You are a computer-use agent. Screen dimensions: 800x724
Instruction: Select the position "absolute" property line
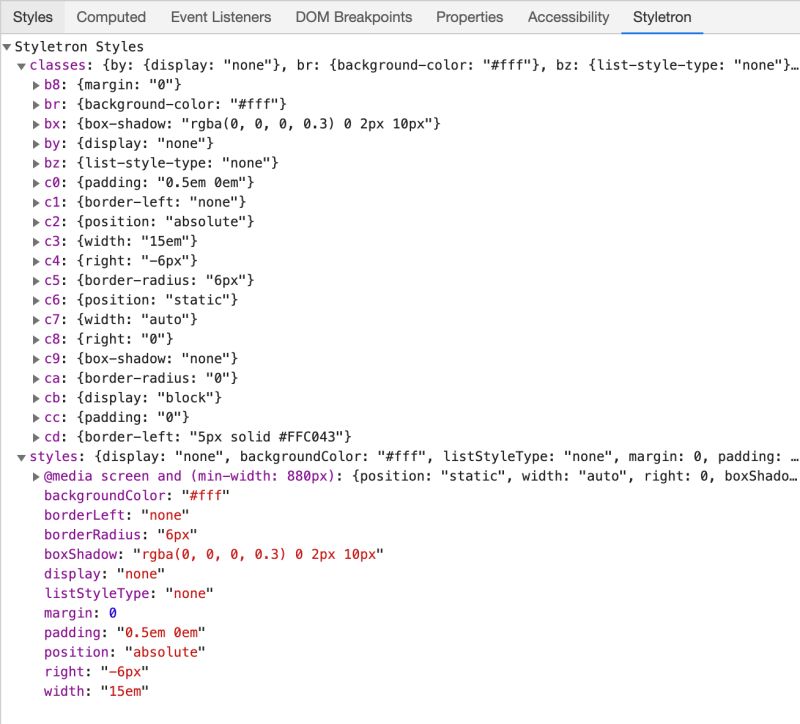point(124,652)
